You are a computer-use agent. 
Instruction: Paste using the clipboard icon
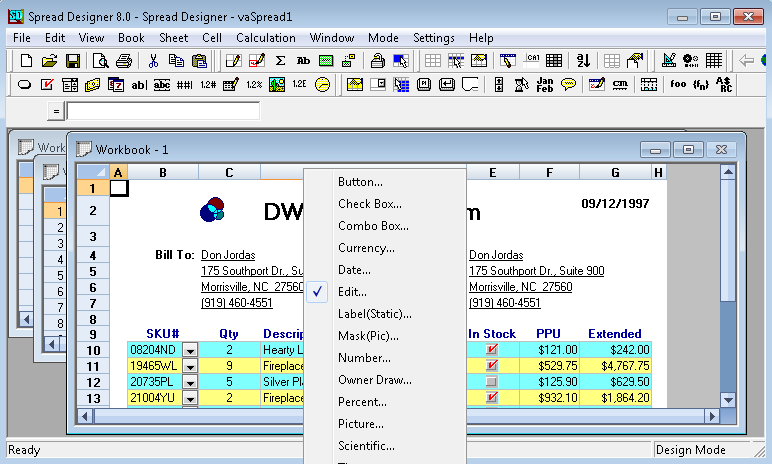click(199, 61)
